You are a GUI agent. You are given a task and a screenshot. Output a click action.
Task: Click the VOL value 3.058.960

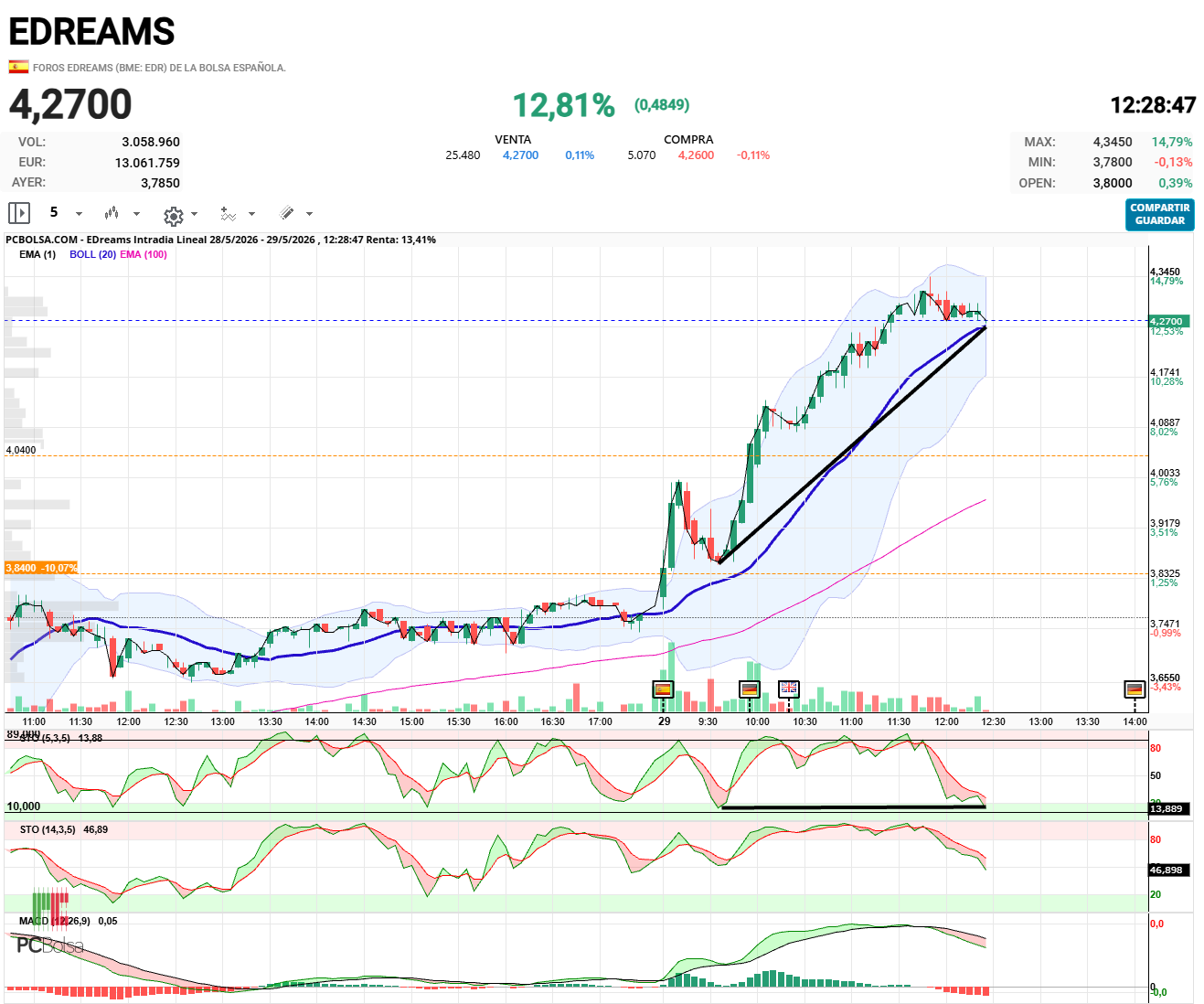(x=151, y=142)
